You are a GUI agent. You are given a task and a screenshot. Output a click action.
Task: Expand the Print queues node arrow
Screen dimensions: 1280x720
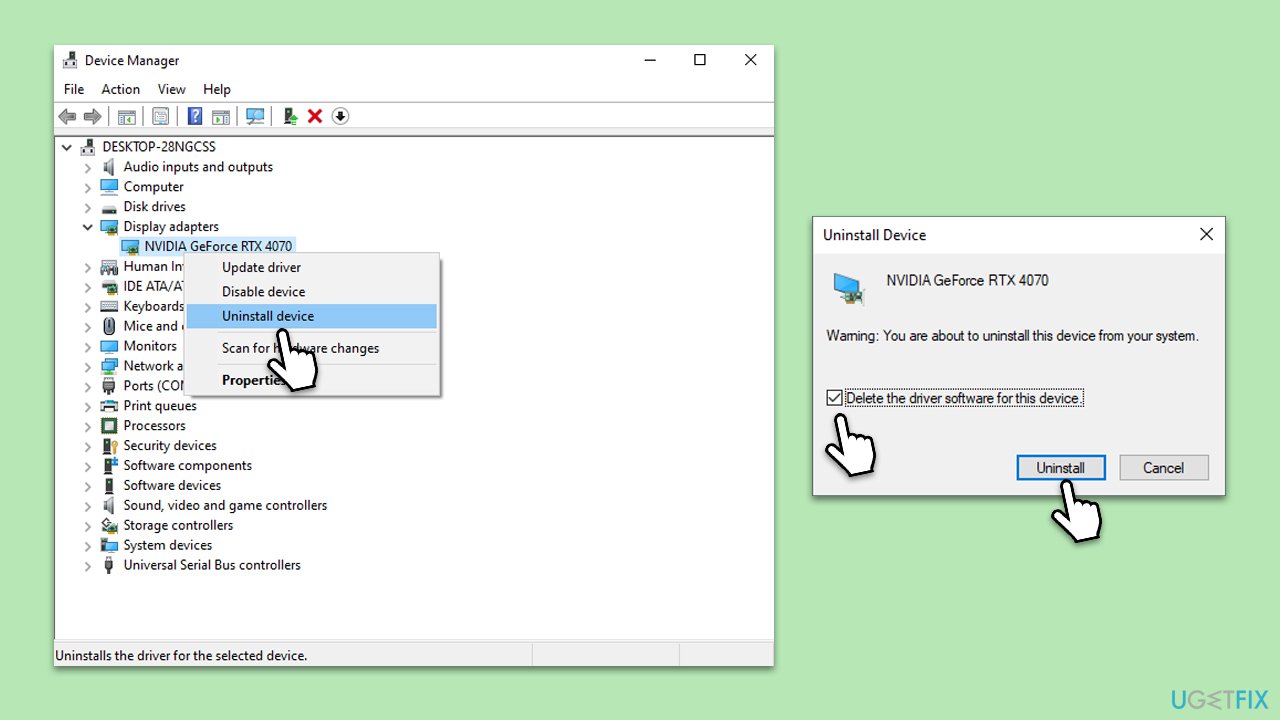88,406
